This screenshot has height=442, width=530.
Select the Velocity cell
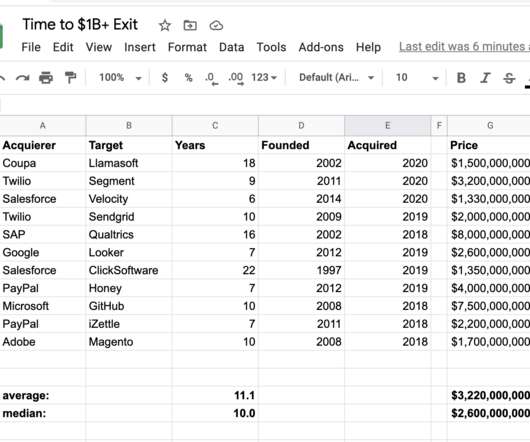pyautogui.click(x=129, y=199)
